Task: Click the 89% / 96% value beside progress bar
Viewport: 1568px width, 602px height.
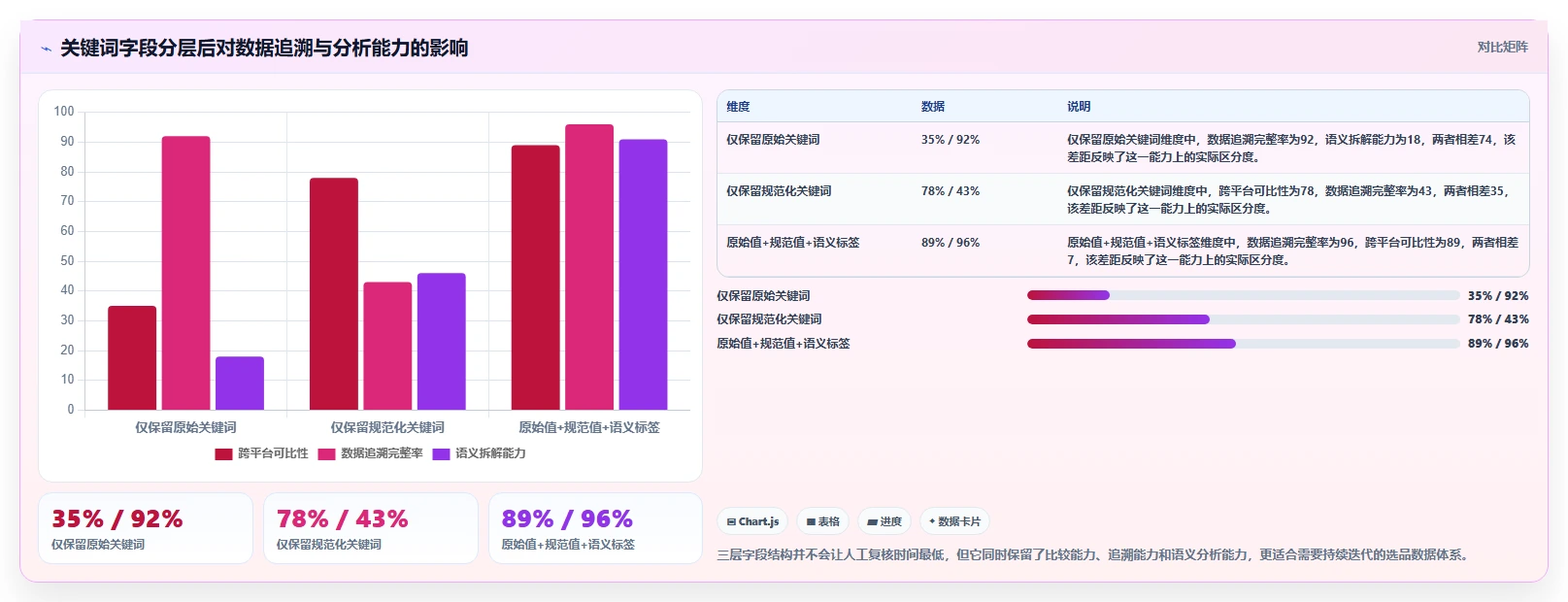Action: pyautogui.click(x=1498, y=344)
